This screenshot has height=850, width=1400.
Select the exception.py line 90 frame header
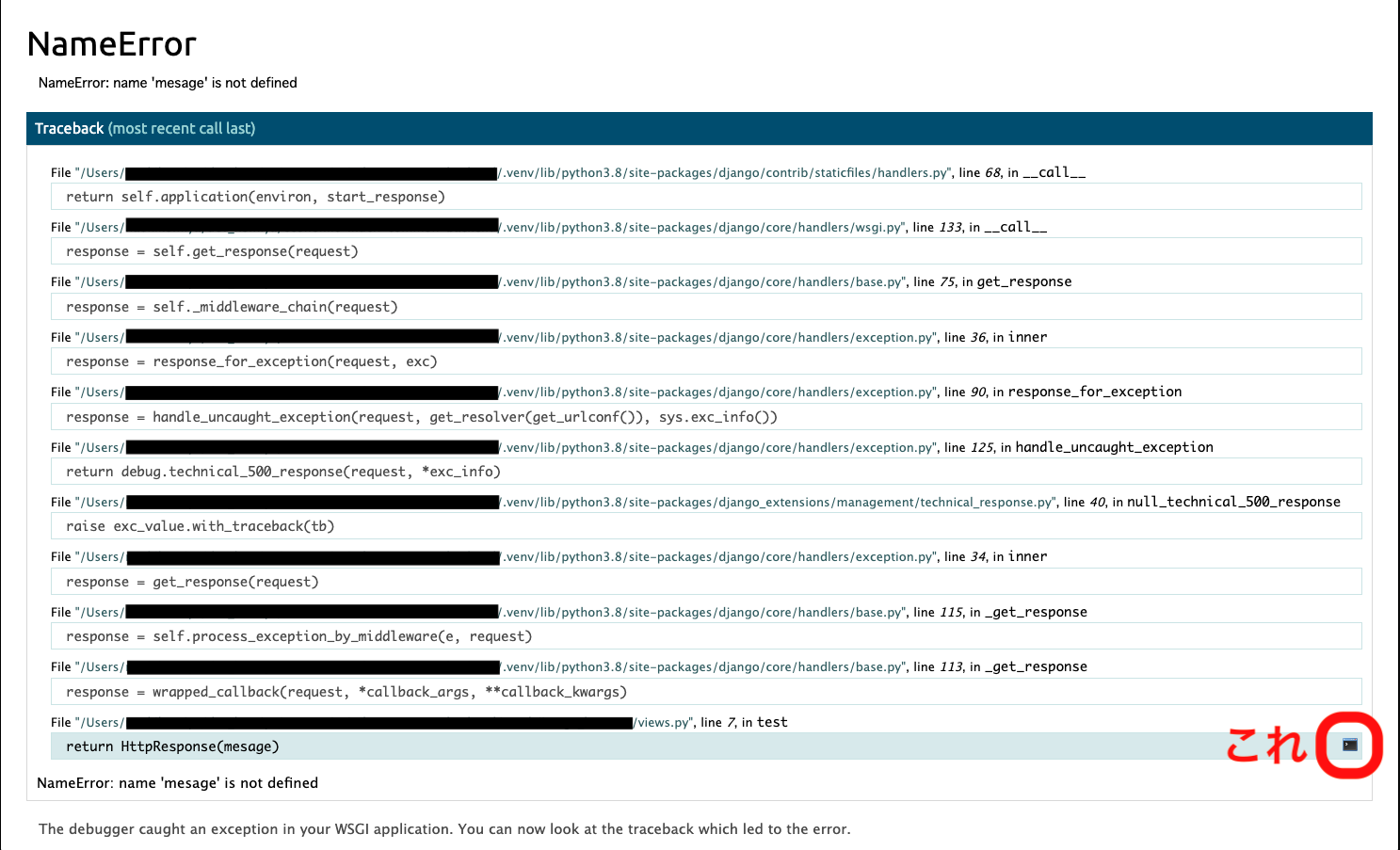point(617,392)
